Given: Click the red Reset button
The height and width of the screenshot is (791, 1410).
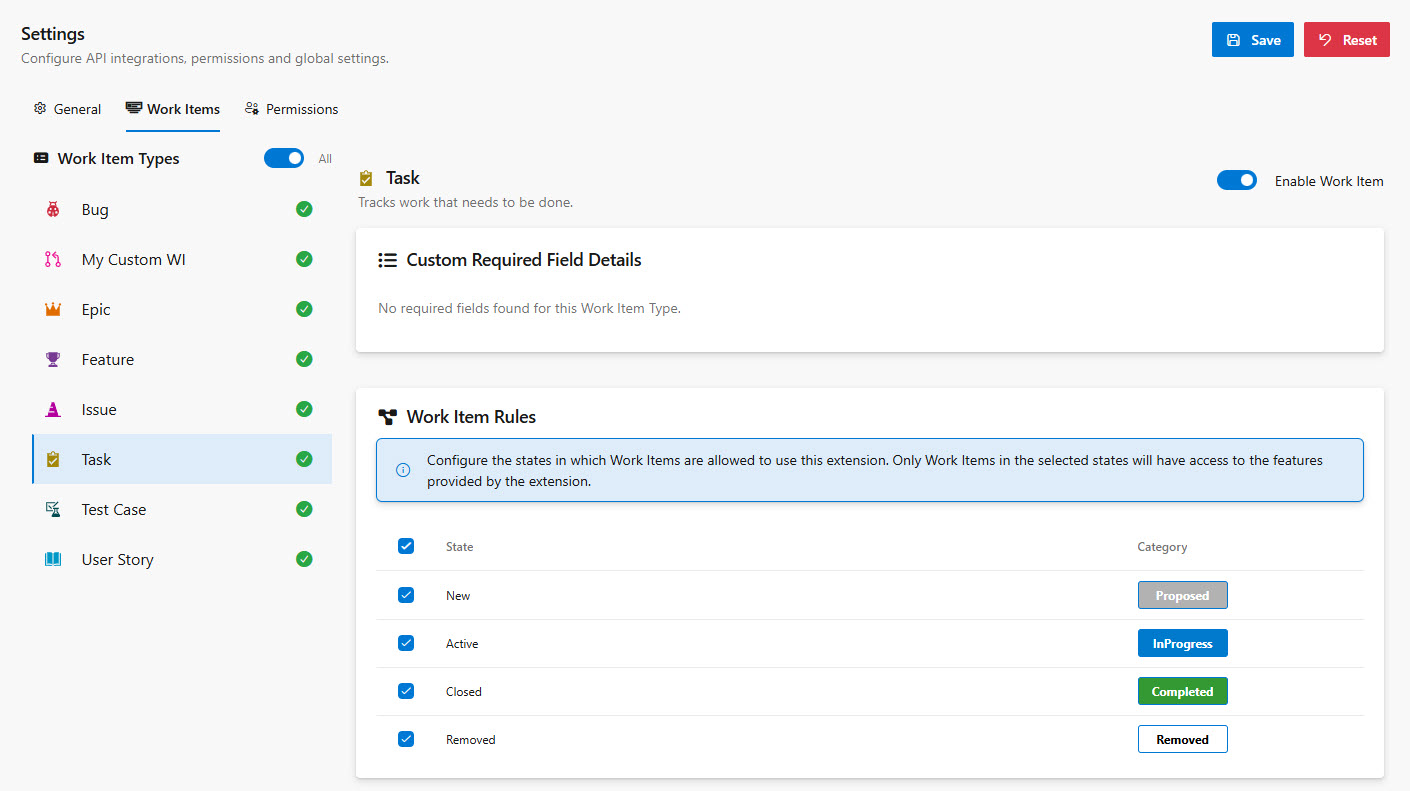Looking at the screenshot, I should click(x=1346, y=40).
